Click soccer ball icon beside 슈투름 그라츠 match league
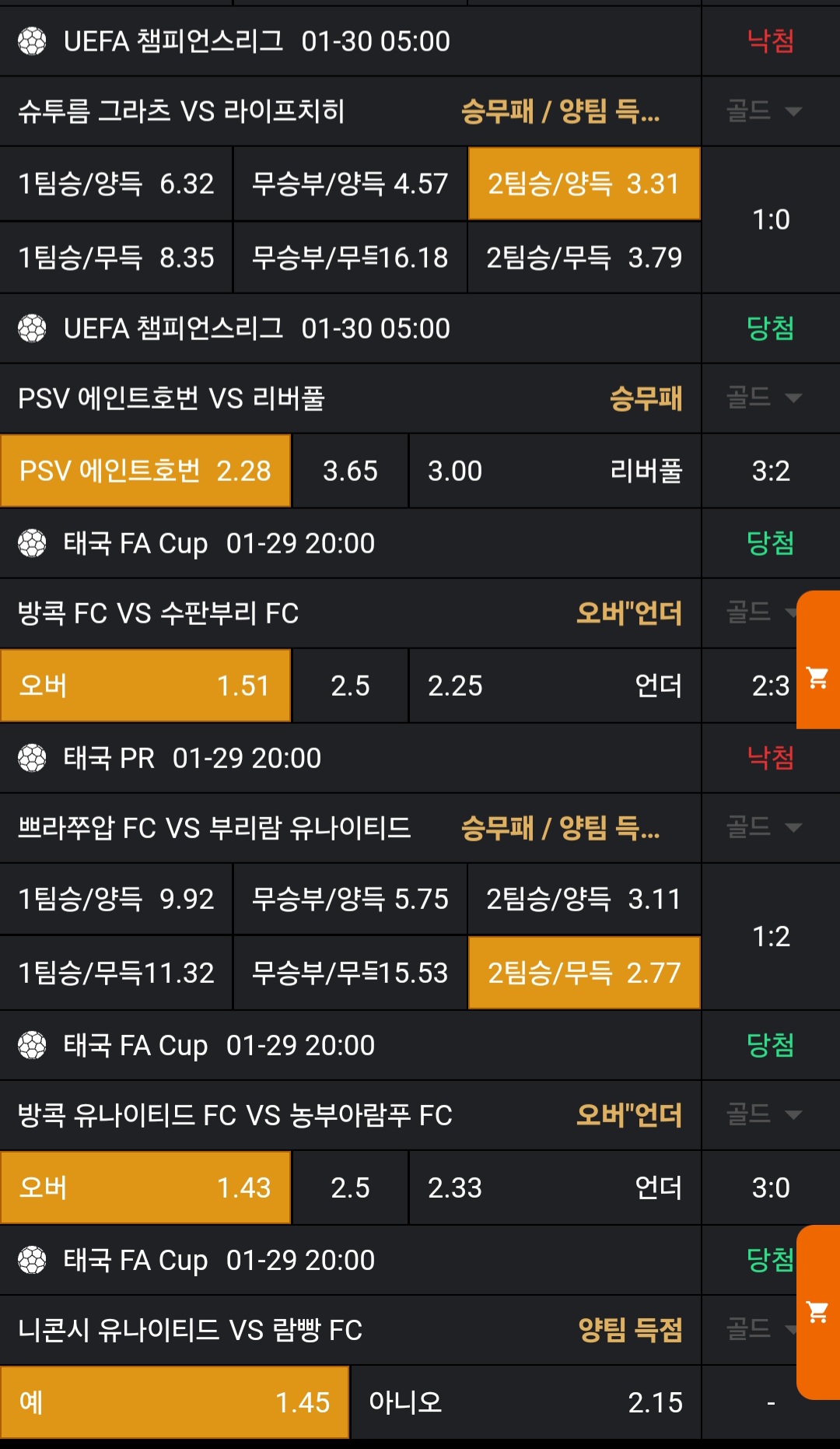This screenshot has height=1449, width=840. [32, 41]
